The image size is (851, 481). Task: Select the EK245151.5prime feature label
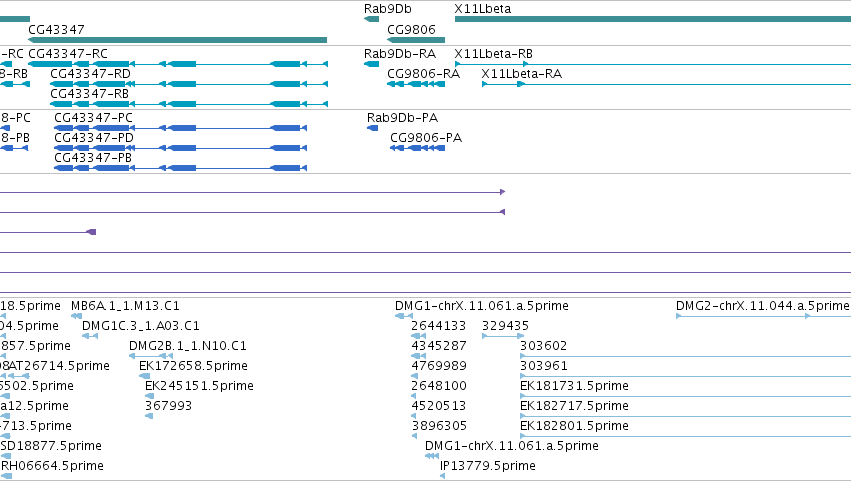point(199,386)
